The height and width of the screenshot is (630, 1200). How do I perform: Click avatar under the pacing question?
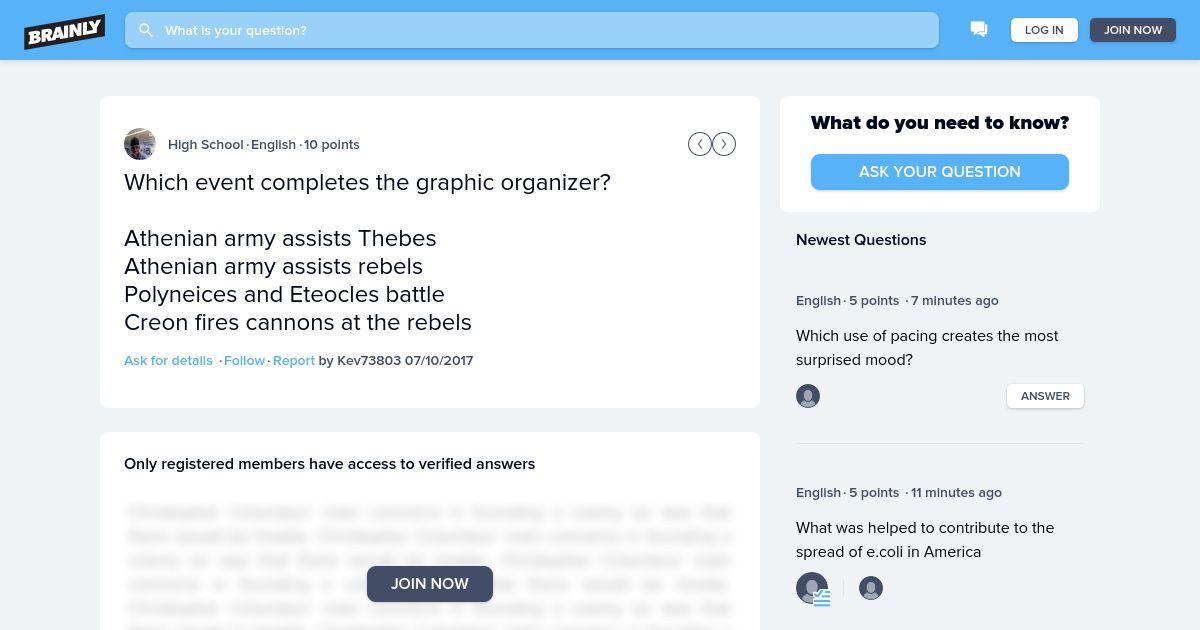(808, 396)
